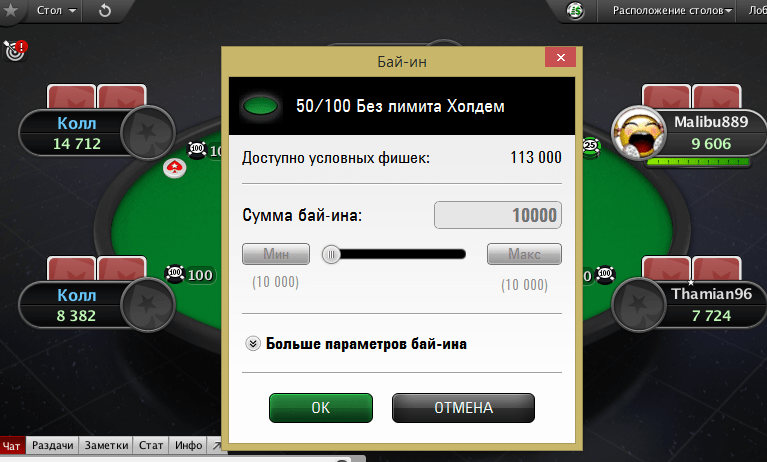Click the pop-out arrow next to Инфо tab
This screenshot has height=462, width=767.
coord(214,445)
